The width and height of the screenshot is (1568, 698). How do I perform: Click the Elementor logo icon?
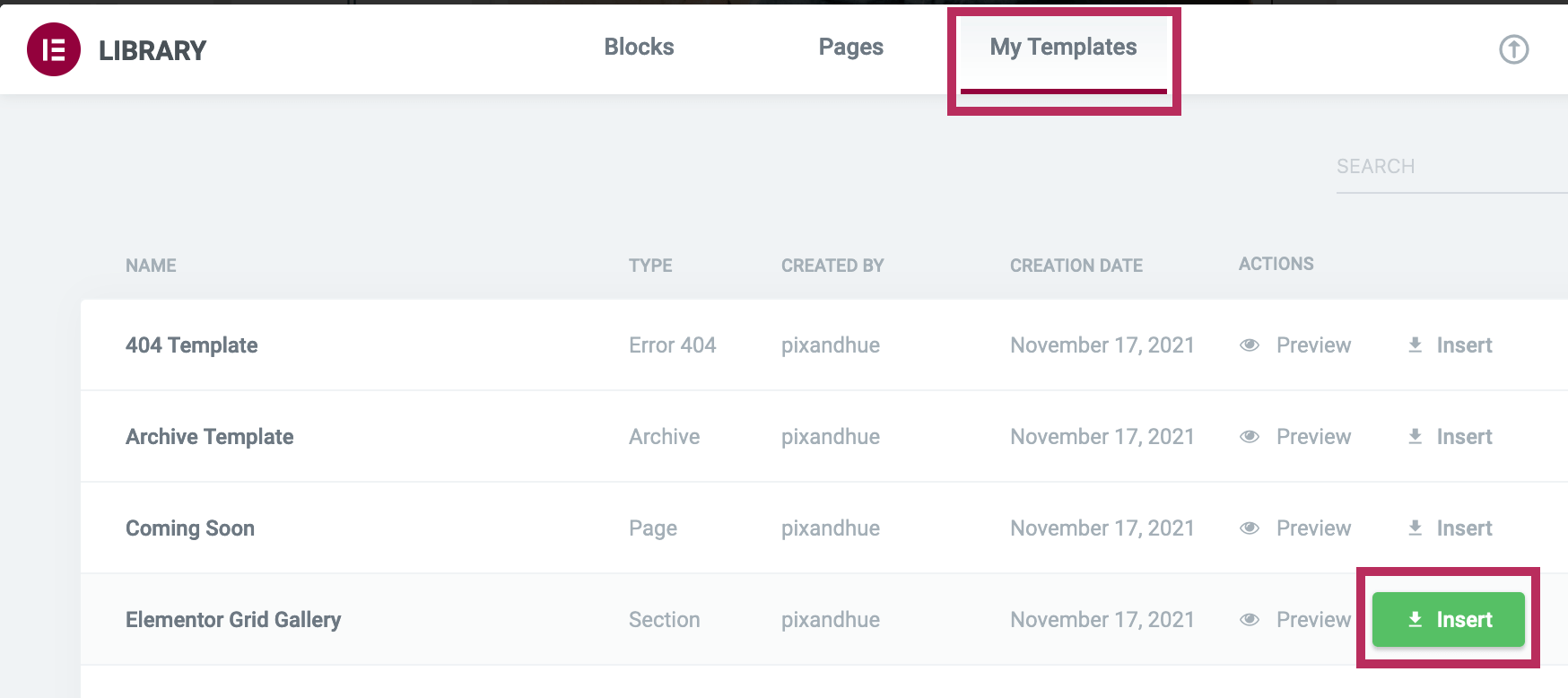tap(54, 49)
